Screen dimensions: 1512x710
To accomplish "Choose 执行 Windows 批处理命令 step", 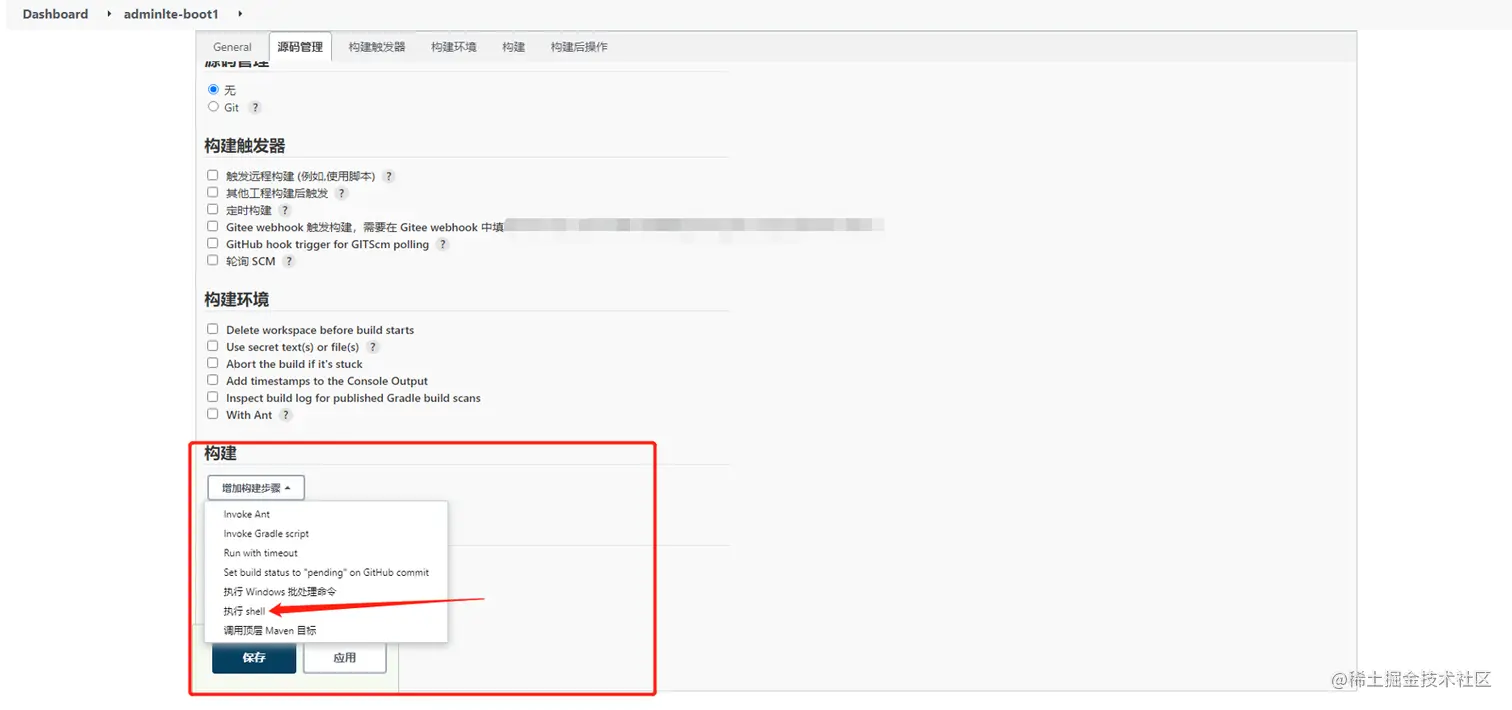I will coord(326,592).
